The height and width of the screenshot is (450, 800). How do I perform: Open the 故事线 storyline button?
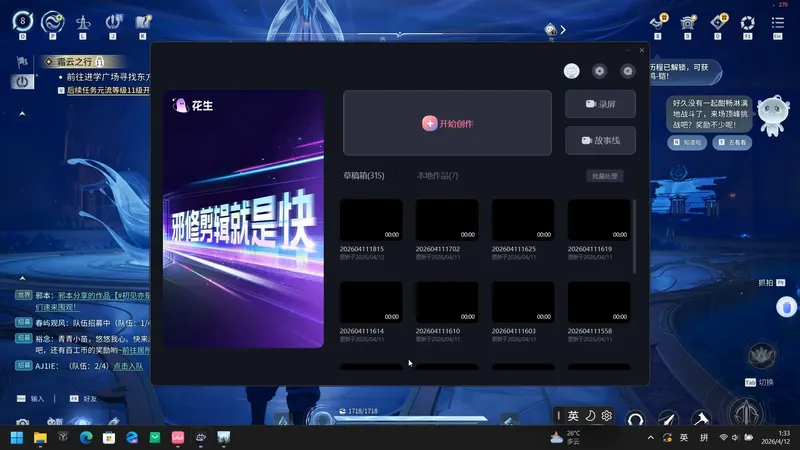(x=600, y=140)
